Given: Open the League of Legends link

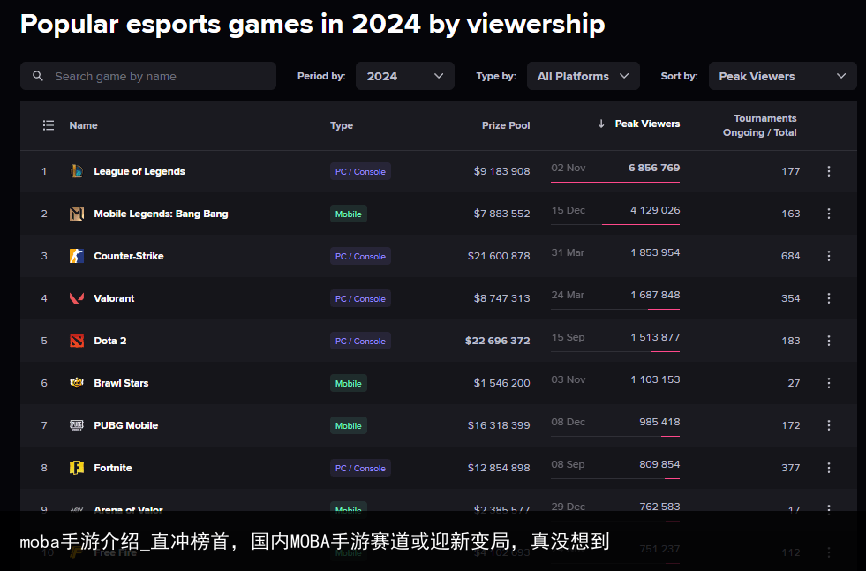Looking at the screenshot, I should coord(139,171).
